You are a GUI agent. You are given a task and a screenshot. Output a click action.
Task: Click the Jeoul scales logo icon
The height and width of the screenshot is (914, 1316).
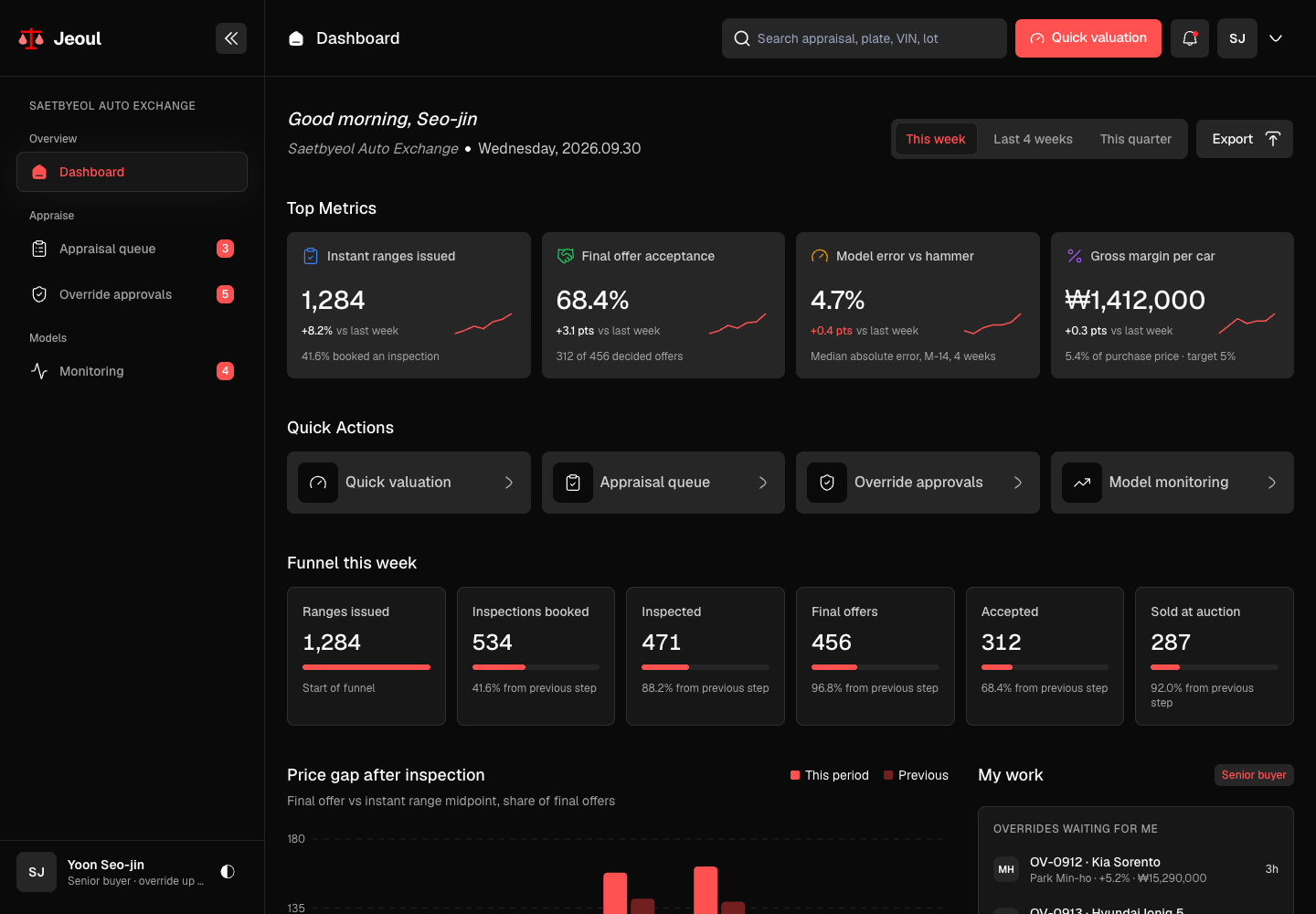click(x=31, y=38)
